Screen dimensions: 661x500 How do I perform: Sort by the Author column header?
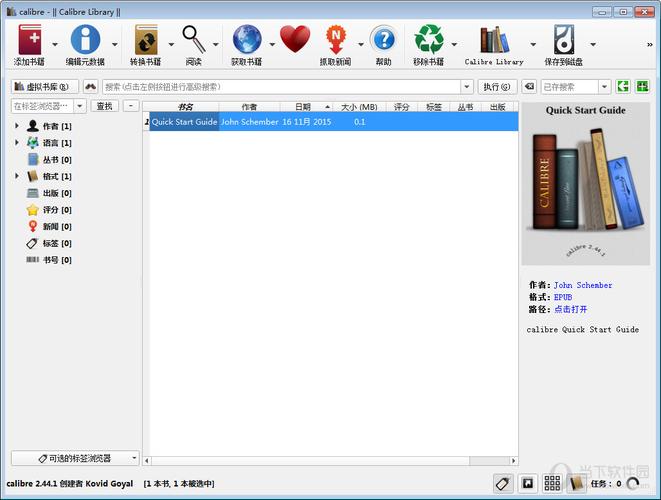tap(249, 107)
